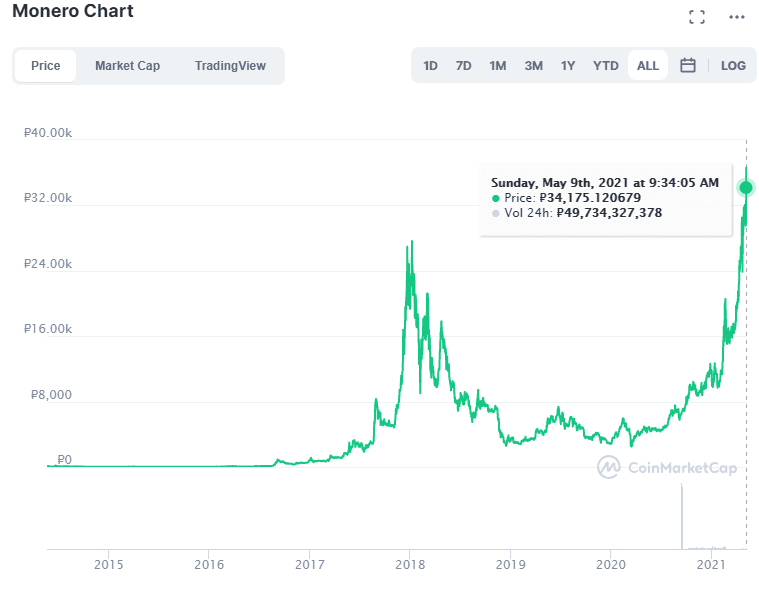Open the calendar date range picker
759x589 pixels.
688,66
